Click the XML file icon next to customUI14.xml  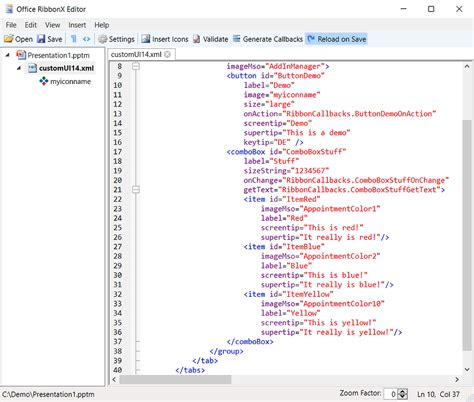tap(32, 68)
